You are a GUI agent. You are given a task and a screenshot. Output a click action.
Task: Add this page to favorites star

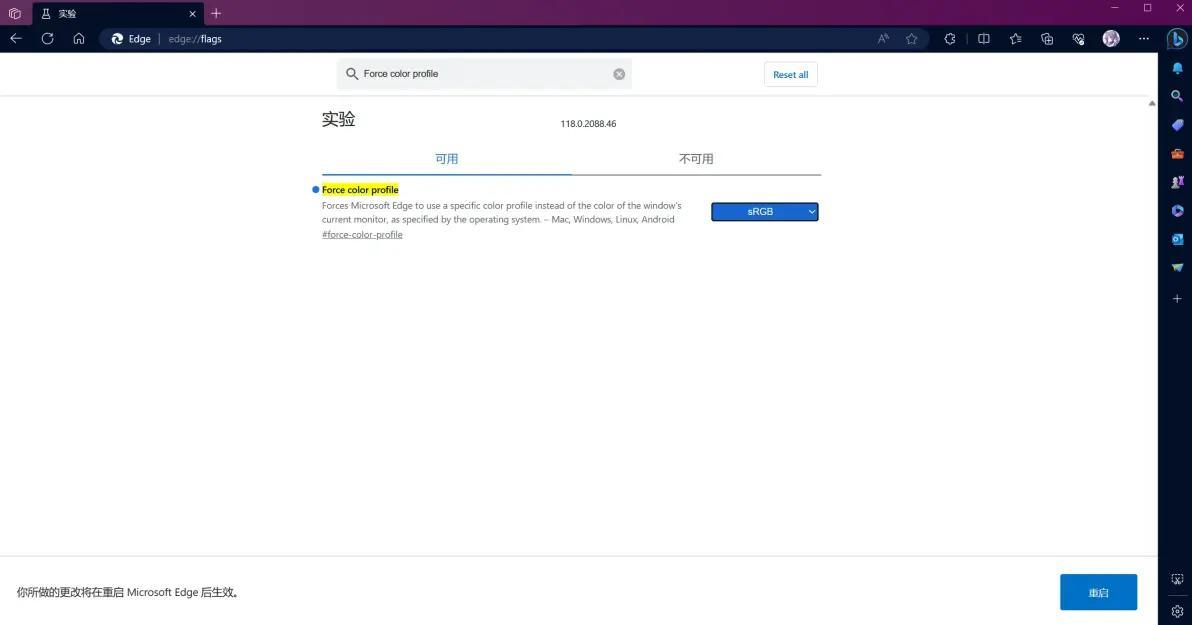(911, 39)
